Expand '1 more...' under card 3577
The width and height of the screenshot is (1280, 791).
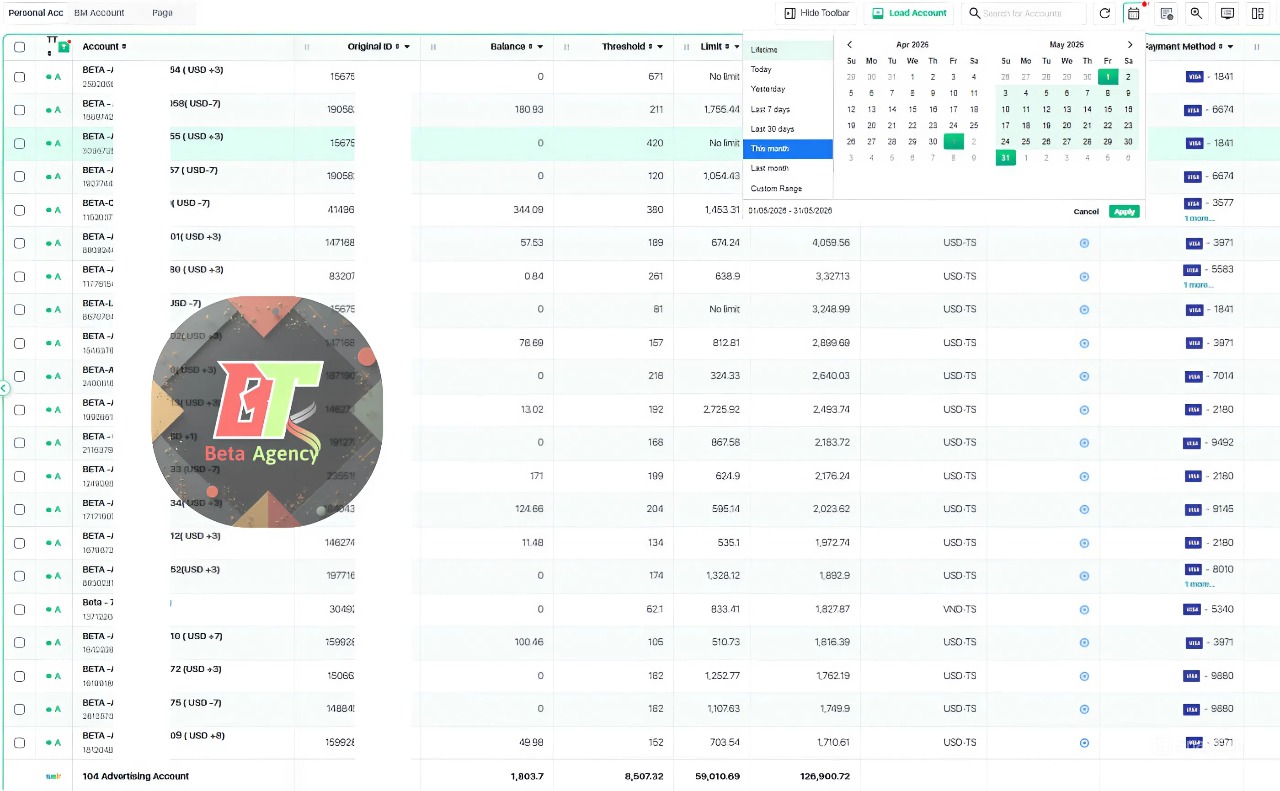1200,218
